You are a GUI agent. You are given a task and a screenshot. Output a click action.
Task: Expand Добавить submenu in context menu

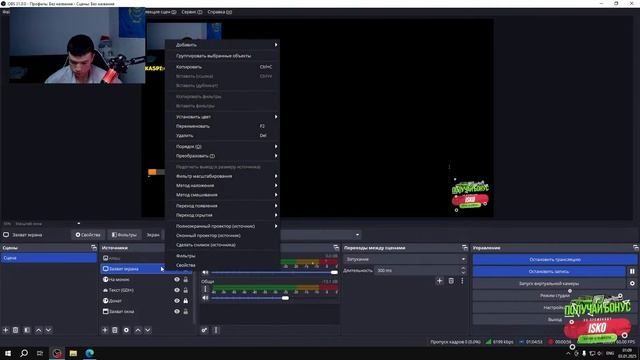coord(222,45)
